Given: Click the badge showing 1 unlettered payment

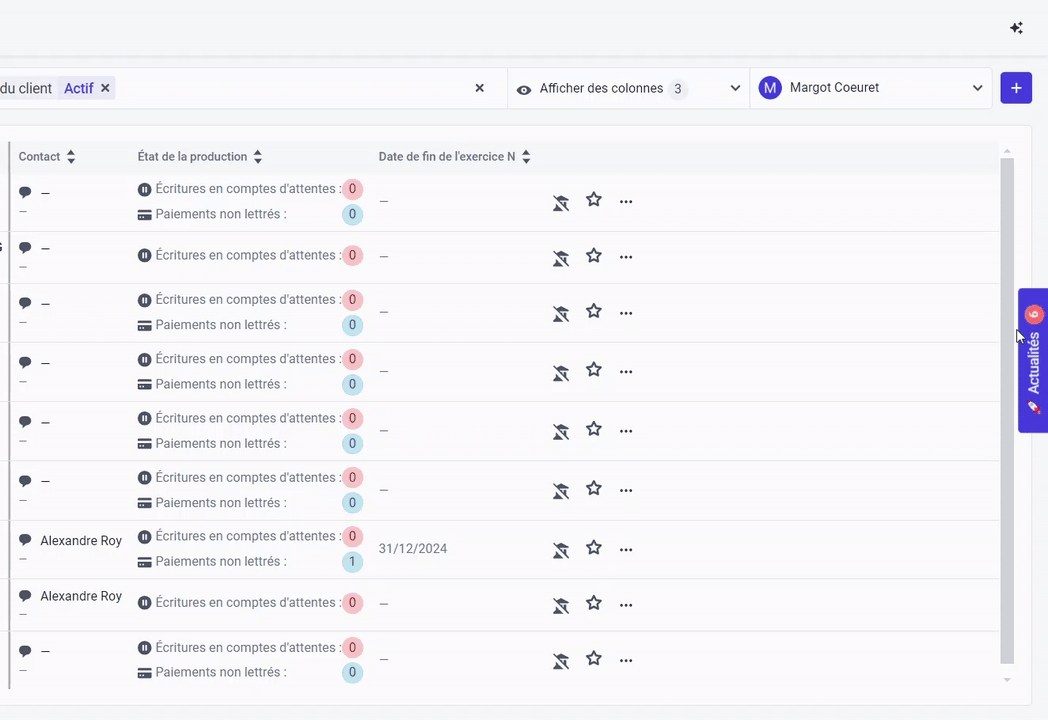Looking at the screenshot, I should [x=352, y=561].
